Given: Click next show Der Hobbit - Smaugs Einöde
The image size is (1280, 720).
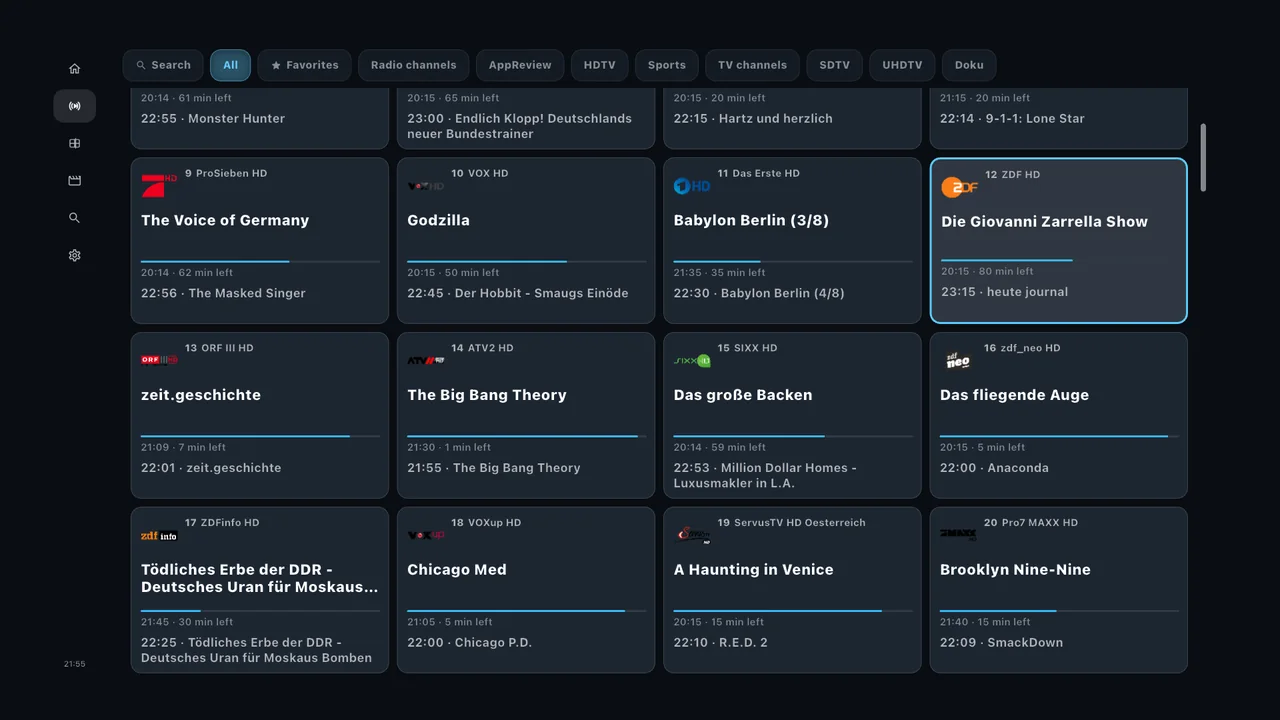Looking at the screenshot, I should (x=518, y=293).
